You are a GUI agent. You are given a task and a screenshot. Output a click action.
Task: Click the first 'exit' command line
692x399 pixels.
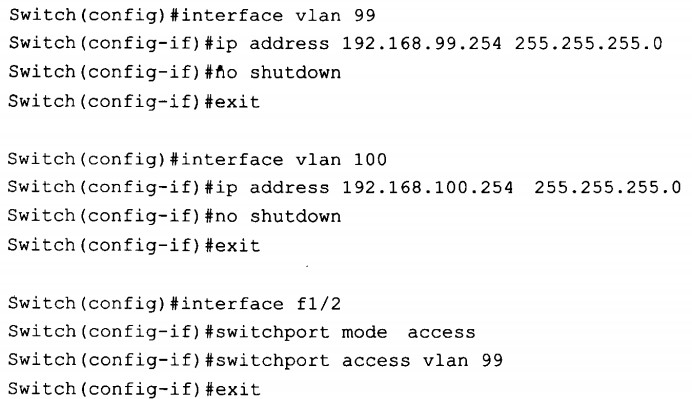coord(134,102)
